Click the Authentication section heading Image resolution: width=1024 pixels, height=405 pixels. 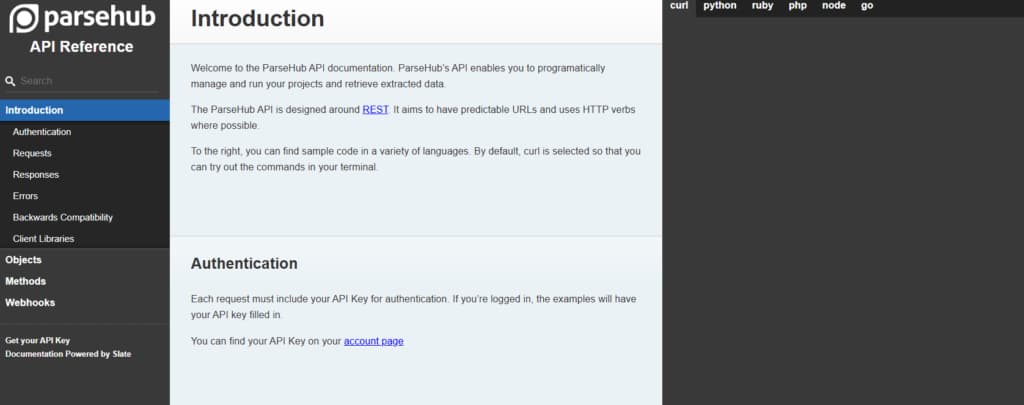pyautogui.click(x=244, y=264)
